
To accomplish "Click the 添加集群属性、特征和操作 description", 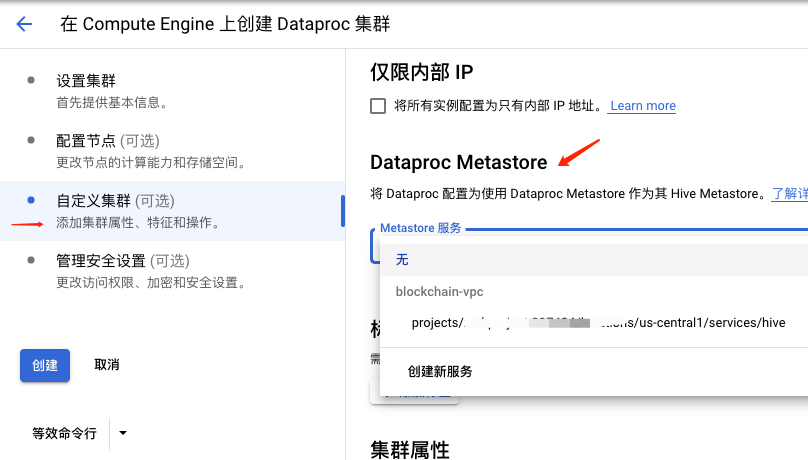I will (140, 223).
